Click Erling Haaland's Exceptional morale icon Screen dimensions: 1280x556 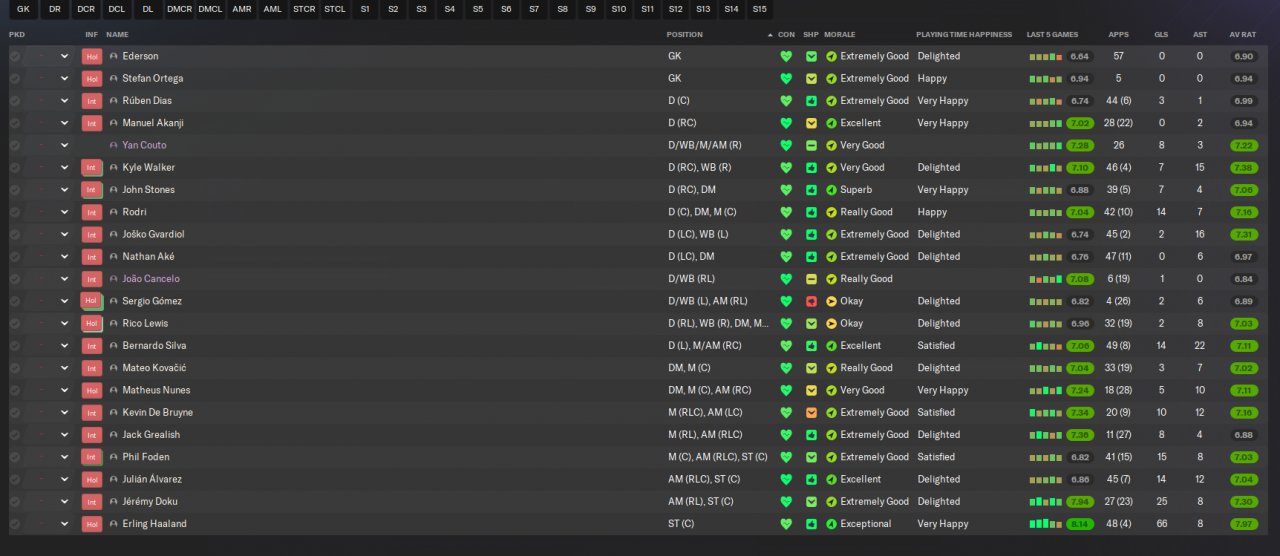[831, 524]
